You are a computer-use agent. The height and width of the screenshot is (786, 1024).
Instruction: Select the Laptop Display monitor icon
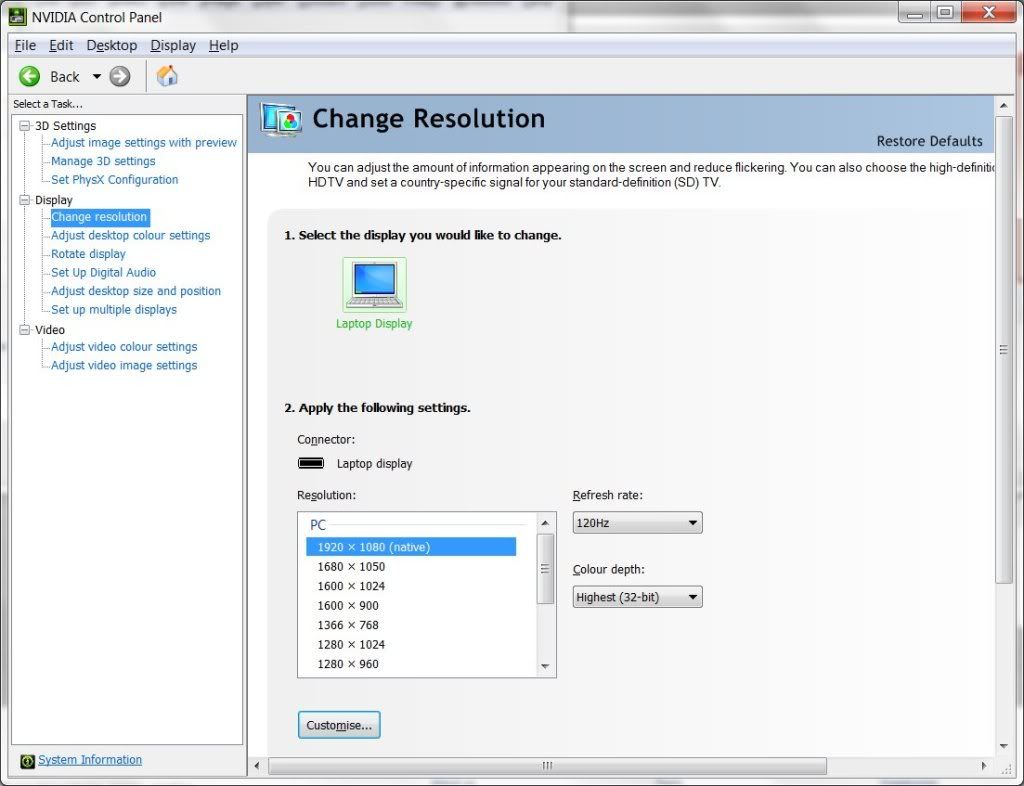(374, 285)
